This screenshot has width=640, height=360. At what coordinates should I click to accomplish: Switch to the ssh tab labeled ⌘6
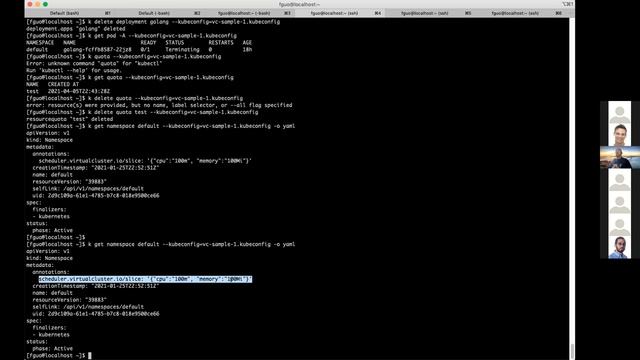pos(521,13)
